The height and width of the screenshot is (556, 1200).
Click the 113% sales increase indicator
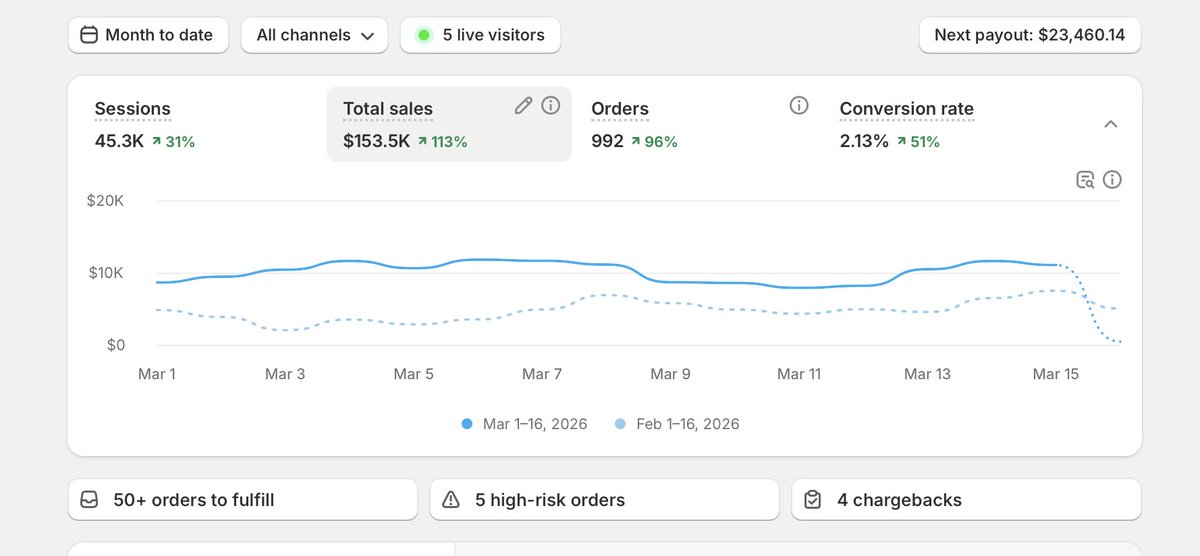(443, 142)
